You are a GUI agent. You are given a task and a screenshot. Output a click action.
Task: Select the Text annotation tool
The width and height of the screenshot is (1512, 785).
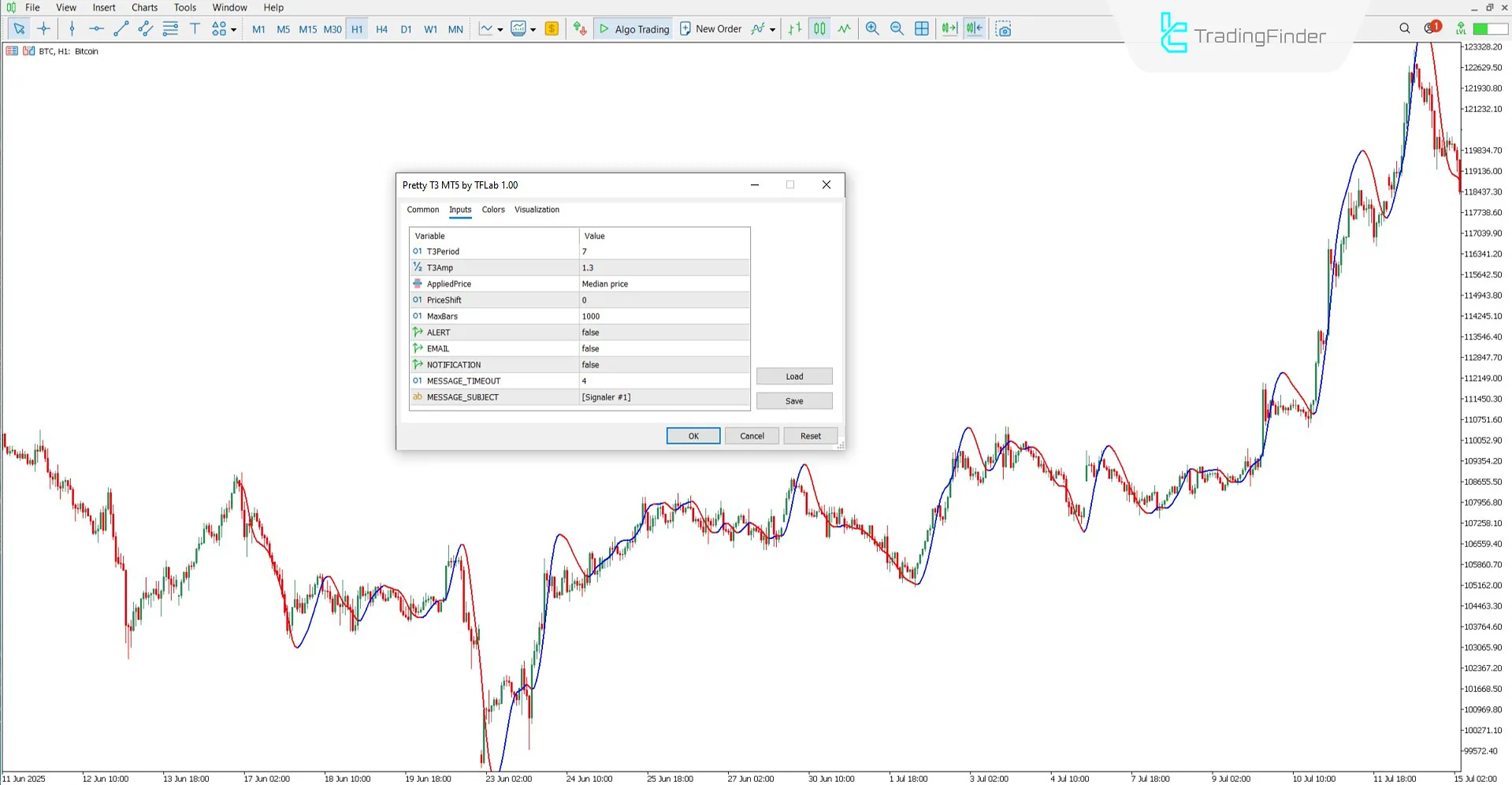(x=195, y=28)
